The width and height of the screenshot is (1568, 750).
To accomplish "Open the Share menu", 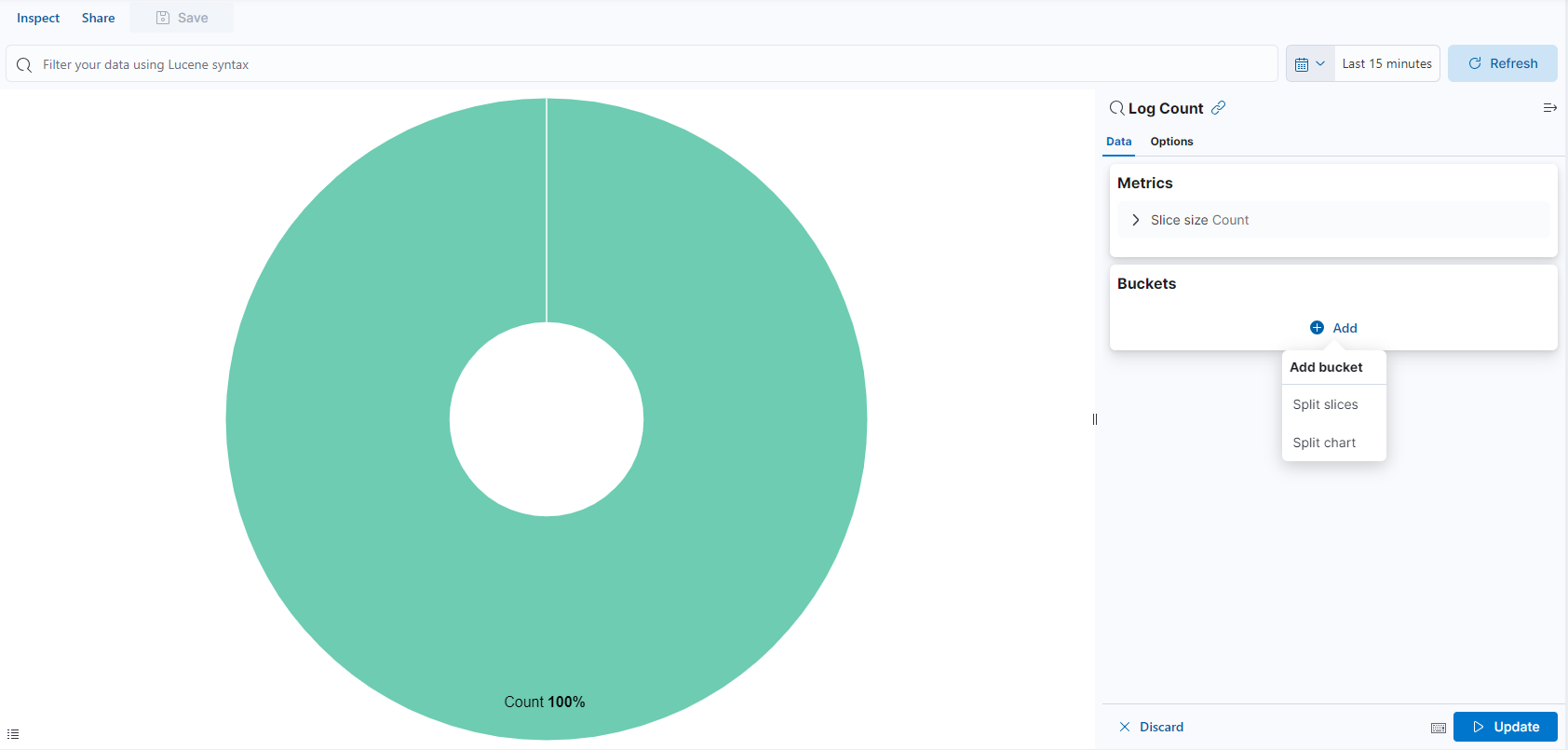I will pos(98,18).
